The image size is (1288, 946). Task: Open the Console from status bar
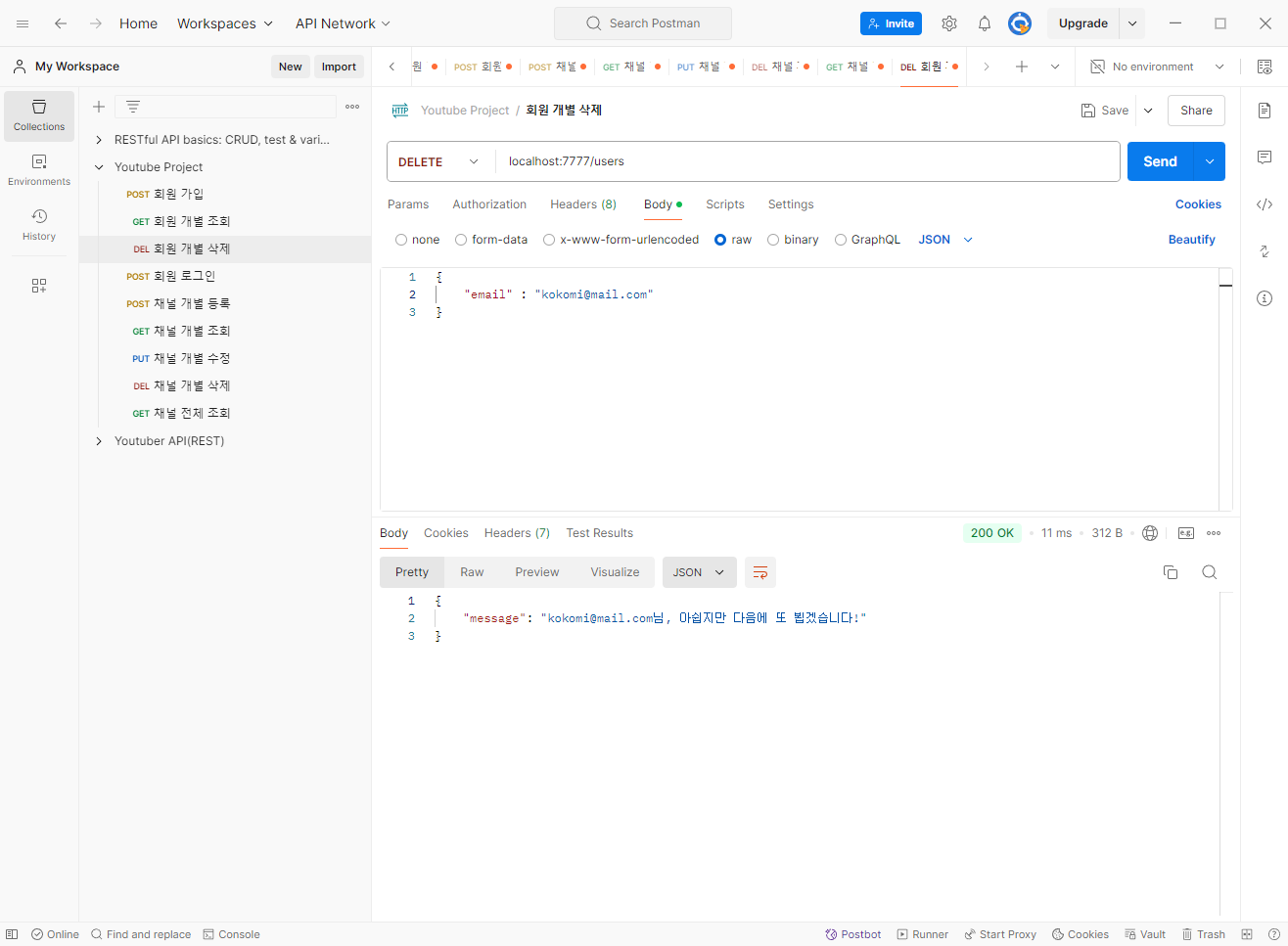pyautogui.click(x=232, y=934)
